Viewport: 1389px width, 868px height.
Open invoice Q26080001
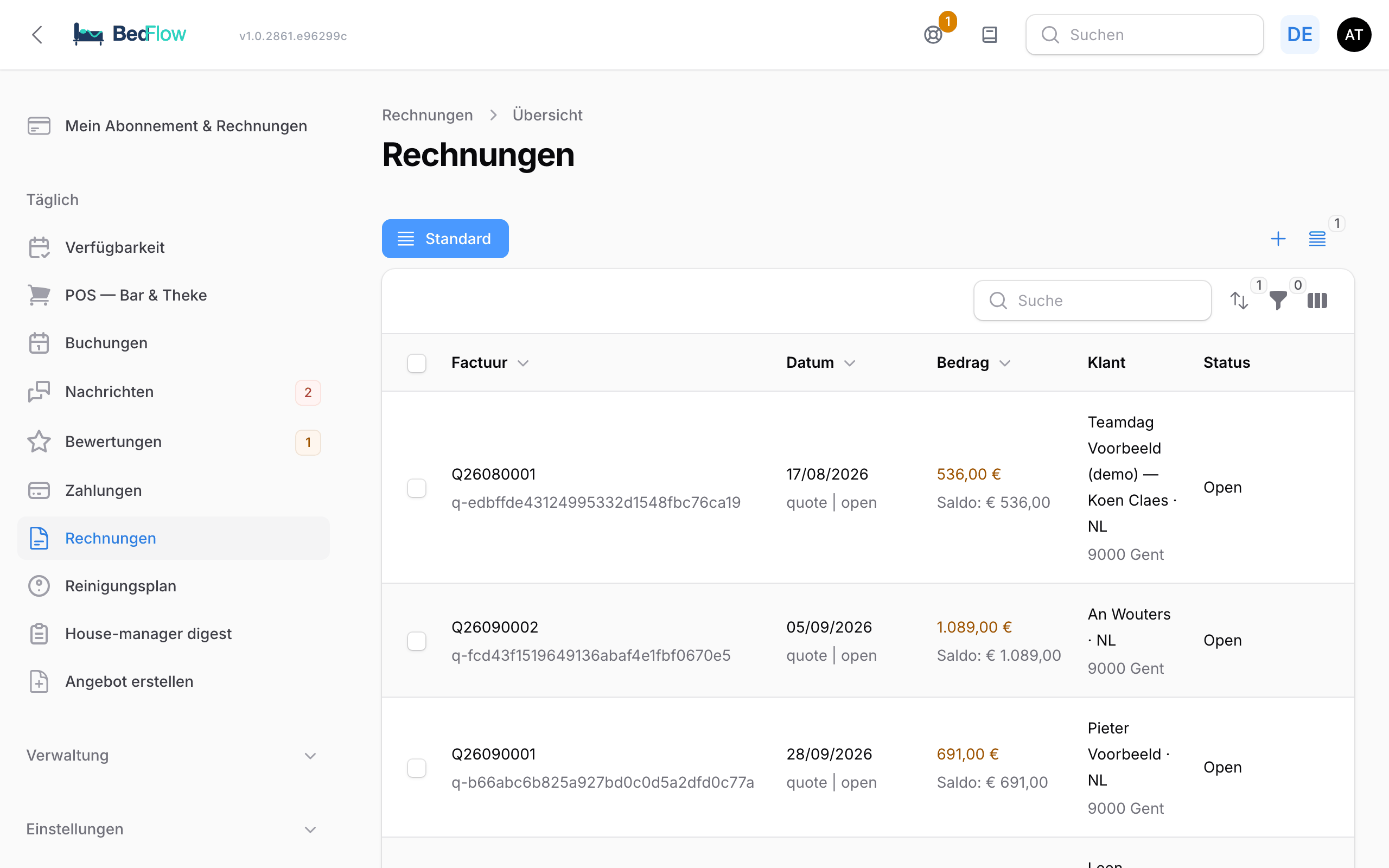[494, 474]
